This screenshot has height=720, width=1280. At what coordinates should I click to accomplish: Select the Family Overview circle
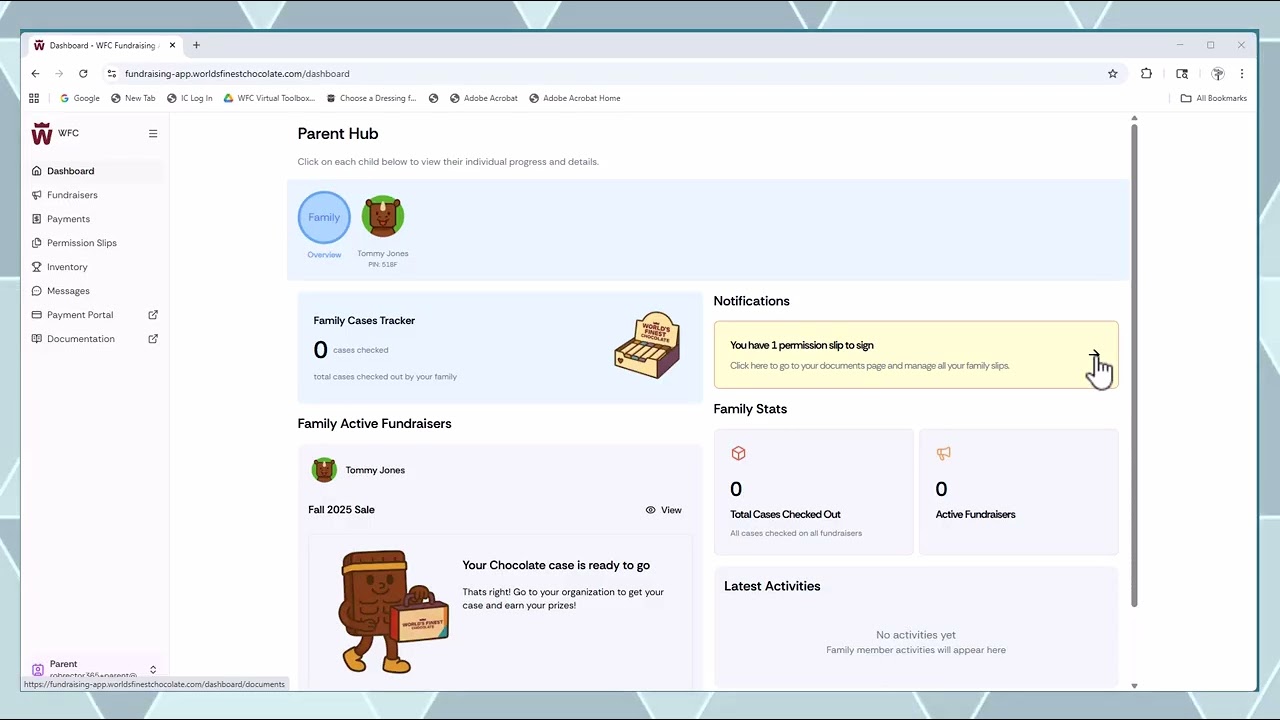324,218
